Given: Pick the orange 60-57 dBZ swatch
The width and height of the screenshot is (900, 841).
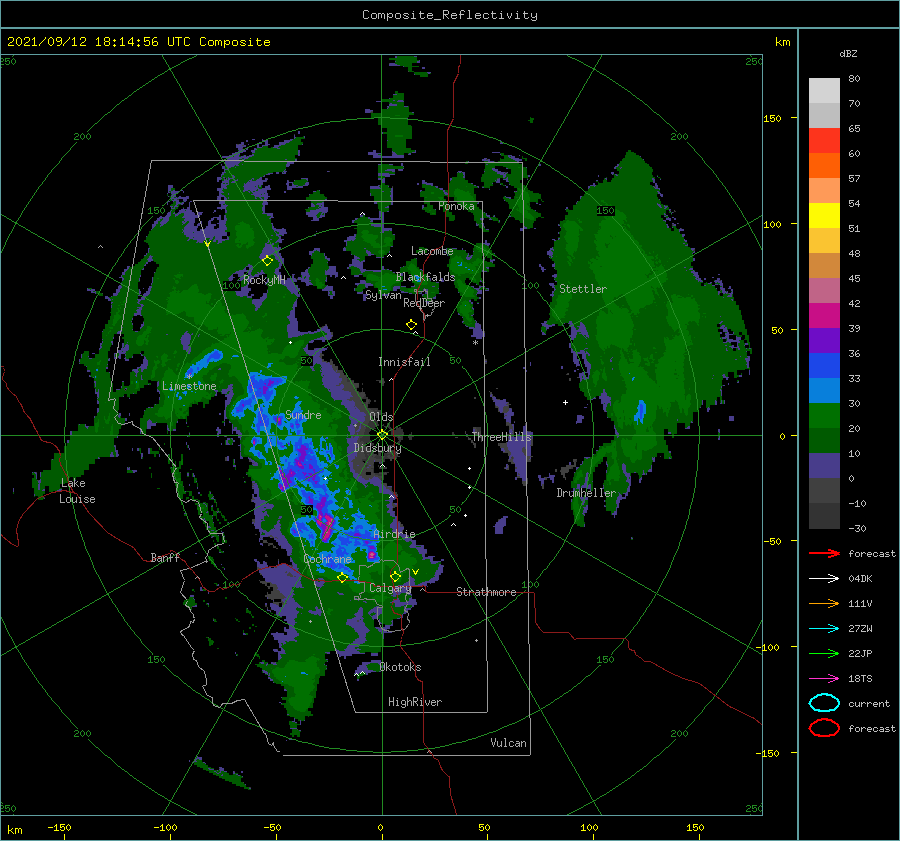Looking at the screenshot, I should (x=824, y=165).
